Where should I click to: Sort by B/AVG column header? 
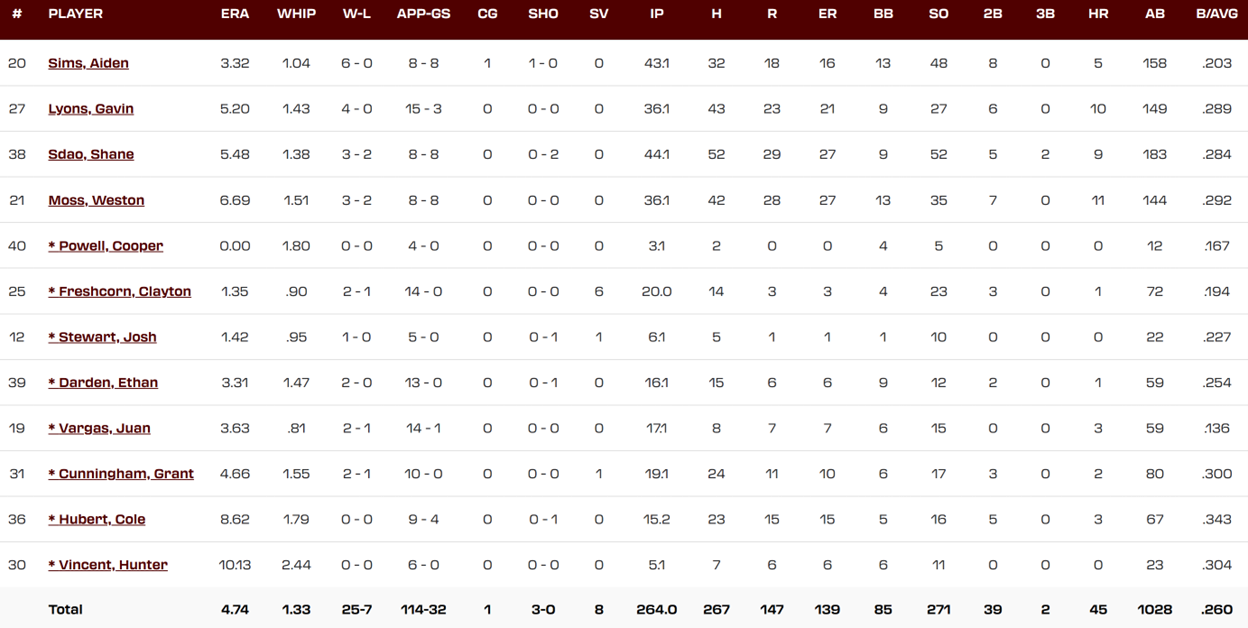tap(1217, 14)
